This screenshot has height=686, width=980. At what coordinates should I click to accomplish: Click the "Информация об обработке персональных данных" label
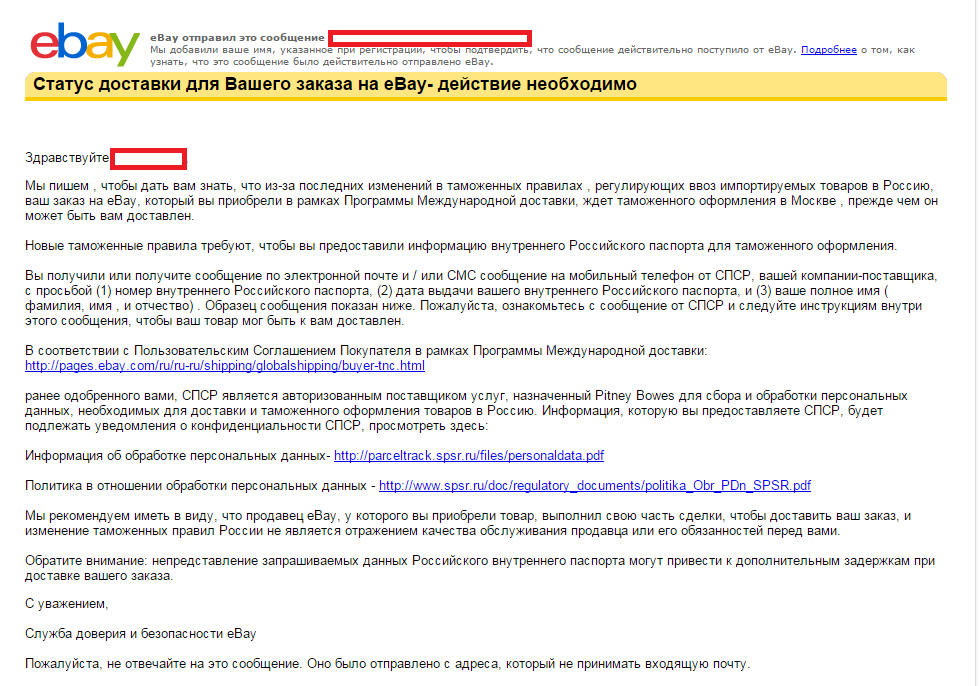pyautogui.click(x=177, y=456)
